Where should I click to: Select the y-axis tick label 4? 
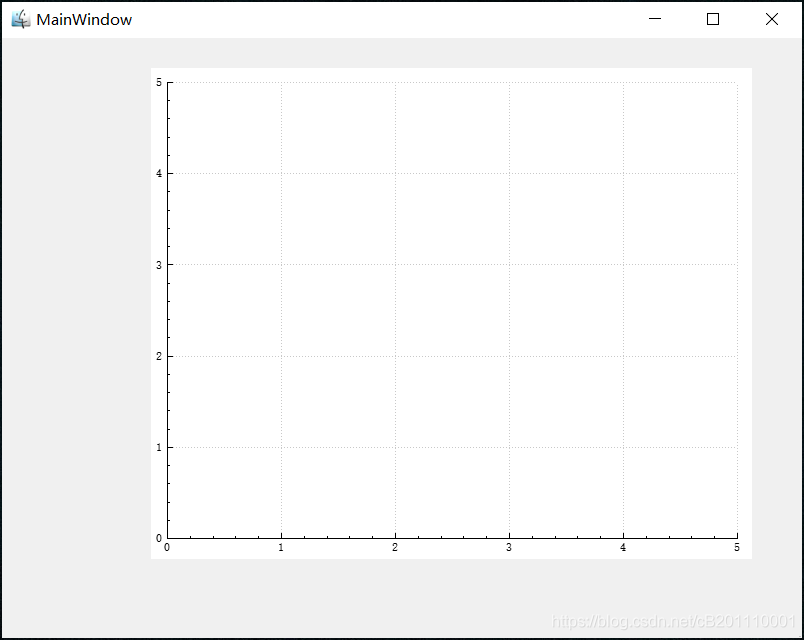click(x=159, y=173)
